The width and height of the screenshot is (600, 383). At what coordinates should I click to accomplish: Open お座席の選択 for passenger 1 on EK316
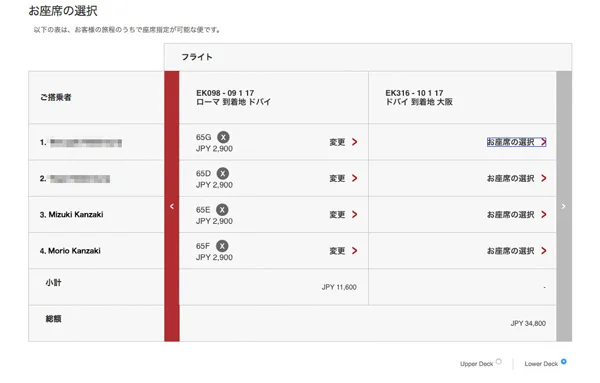click(x=516, y=142)
